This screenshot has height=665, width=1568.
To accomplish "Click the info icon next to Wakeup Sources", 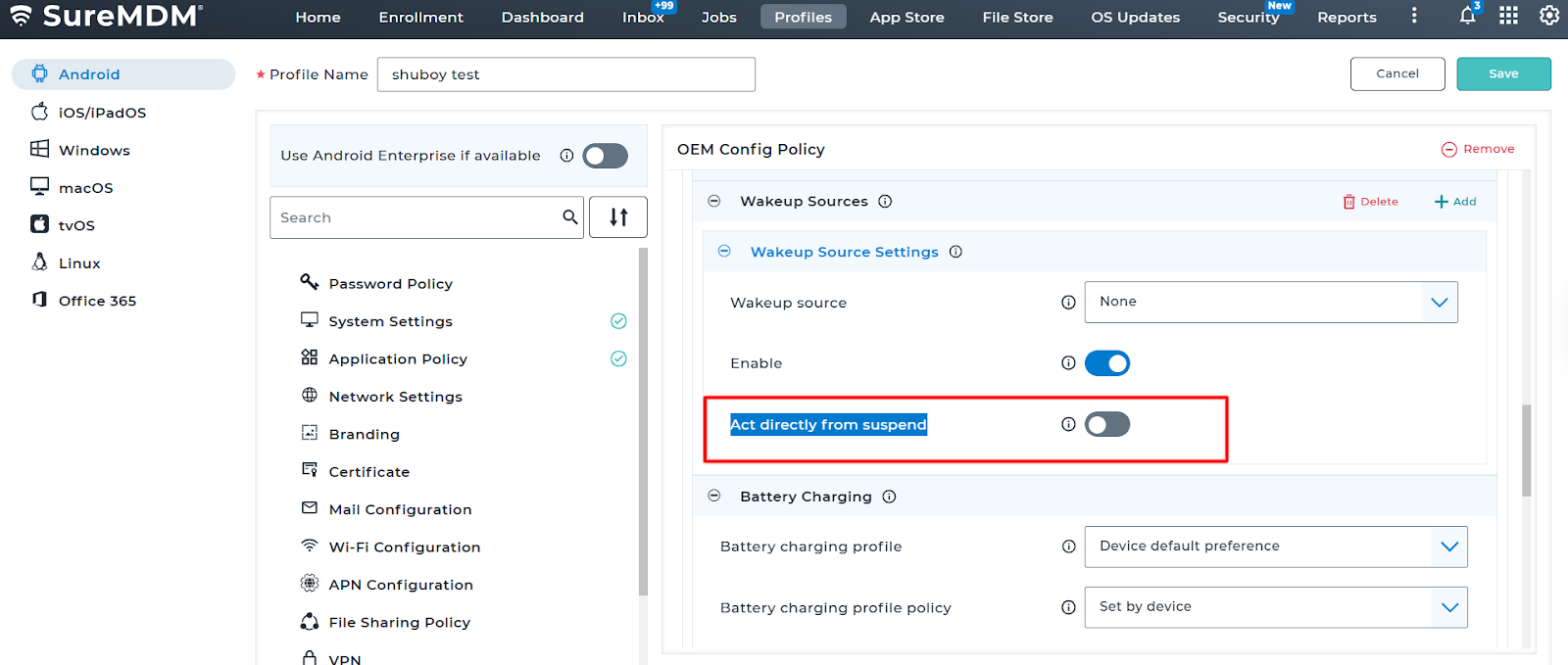I will point(885,202).
